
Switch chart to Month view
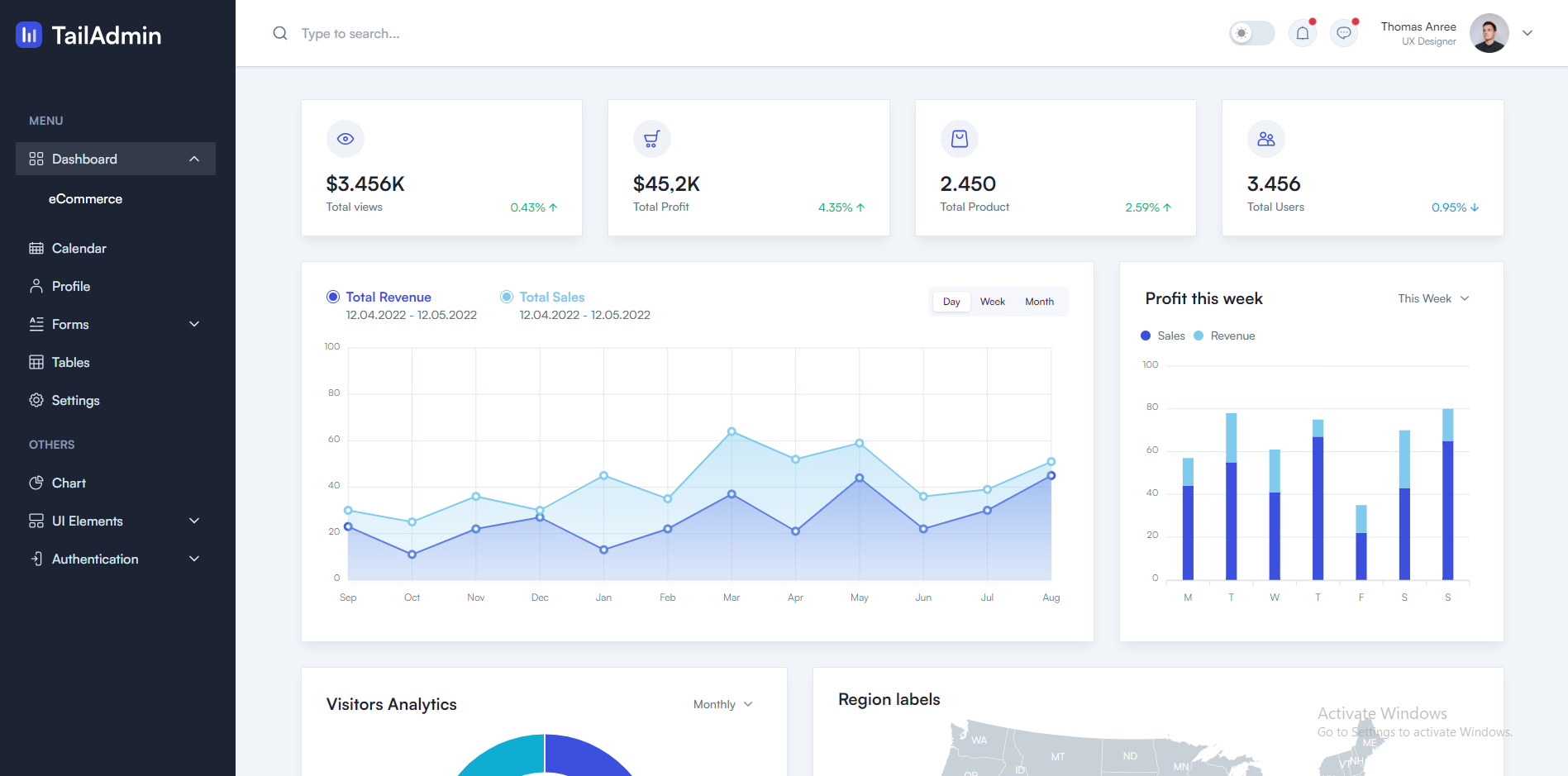pos(1039,302)
